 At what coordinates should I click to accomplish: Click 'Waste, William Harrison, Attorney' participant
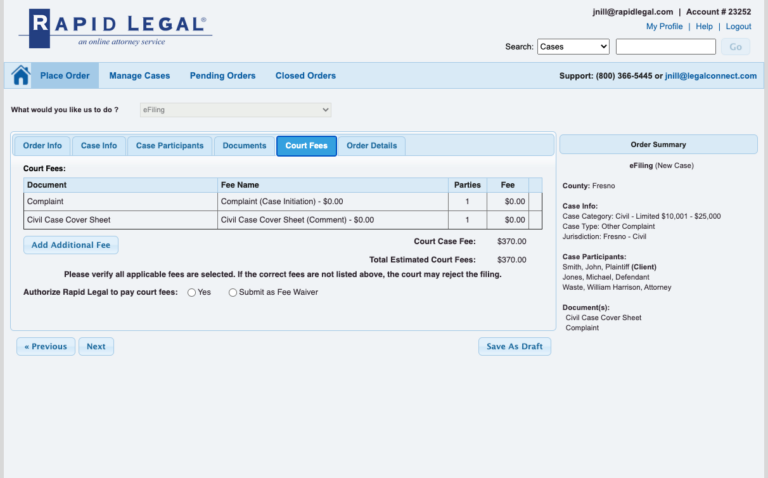click(x=617, y=287)
